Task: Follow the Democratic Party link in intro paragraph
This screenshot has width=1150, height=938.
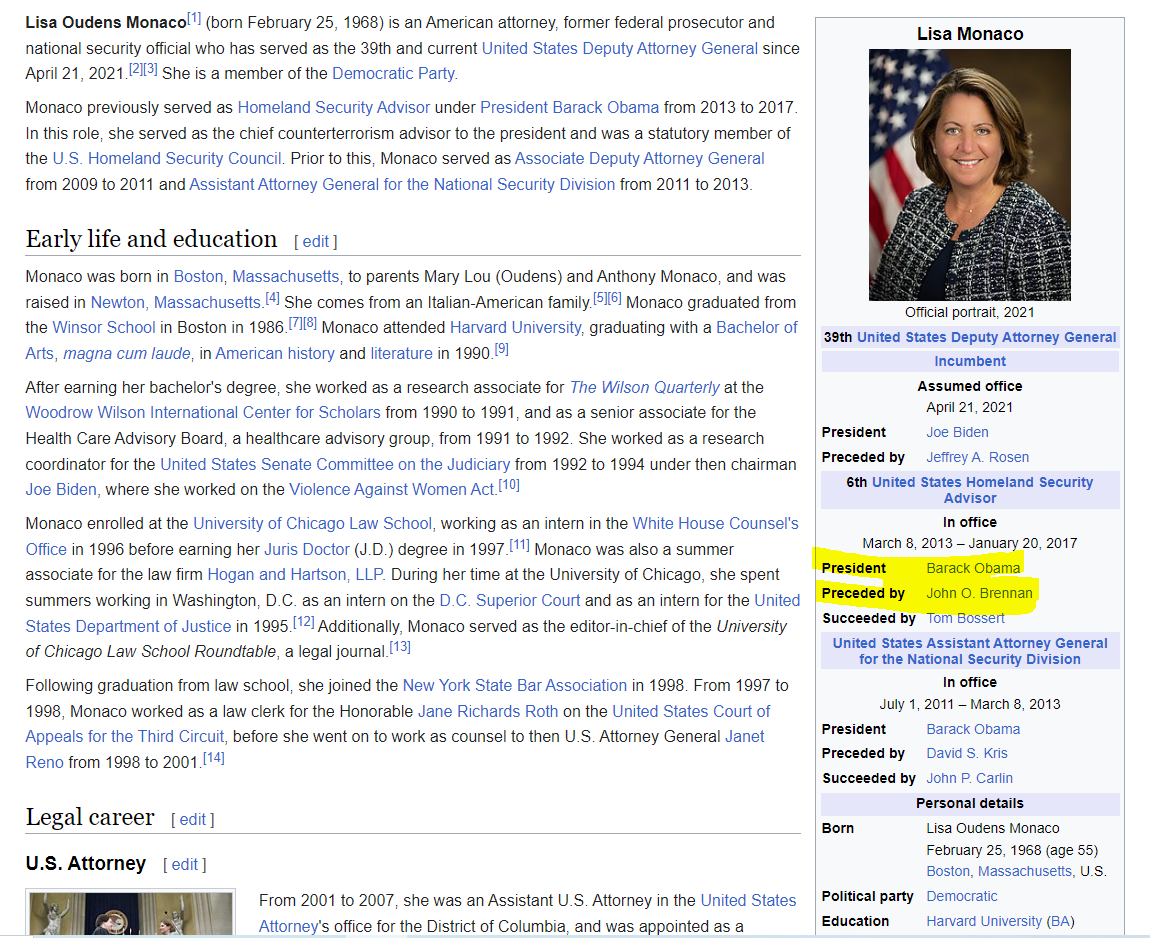Action: point(394,73)
